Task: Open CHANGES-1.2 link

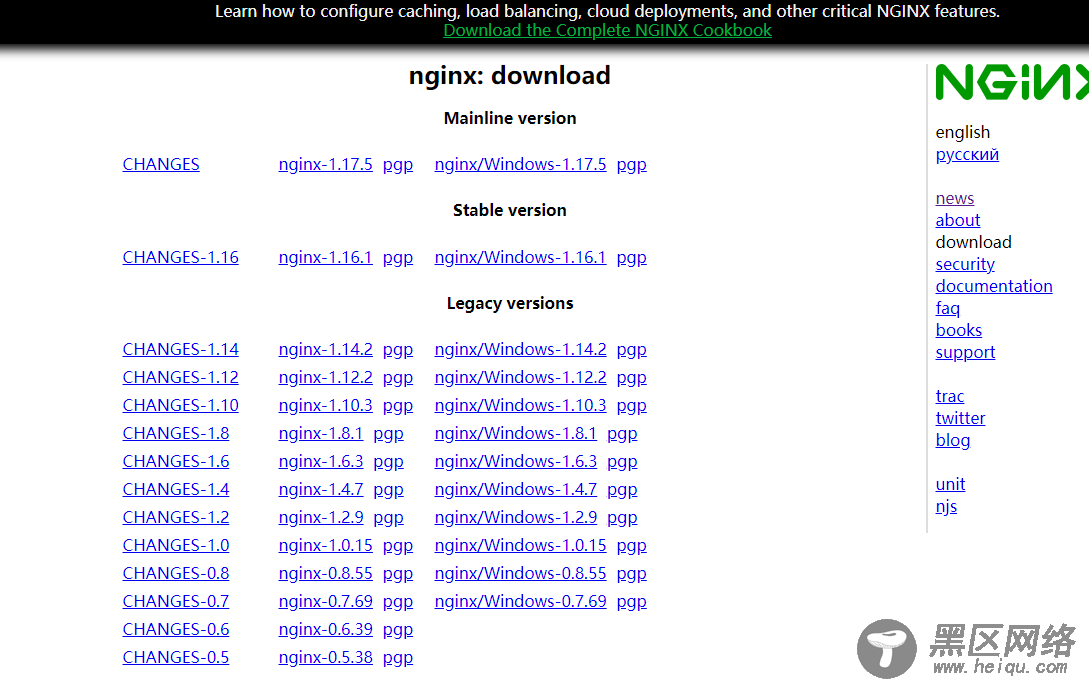Action: pyautogui.click(x=176, y=517)
